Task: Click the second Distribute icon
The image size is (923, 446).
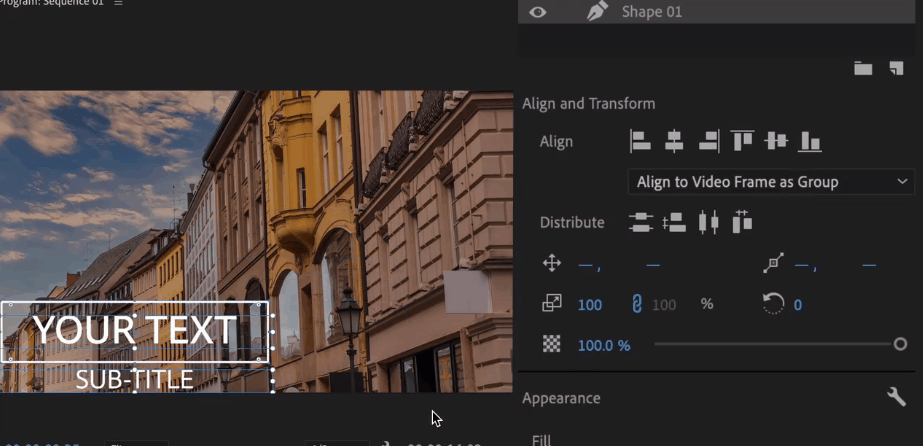Action: (x=674, y=222)
